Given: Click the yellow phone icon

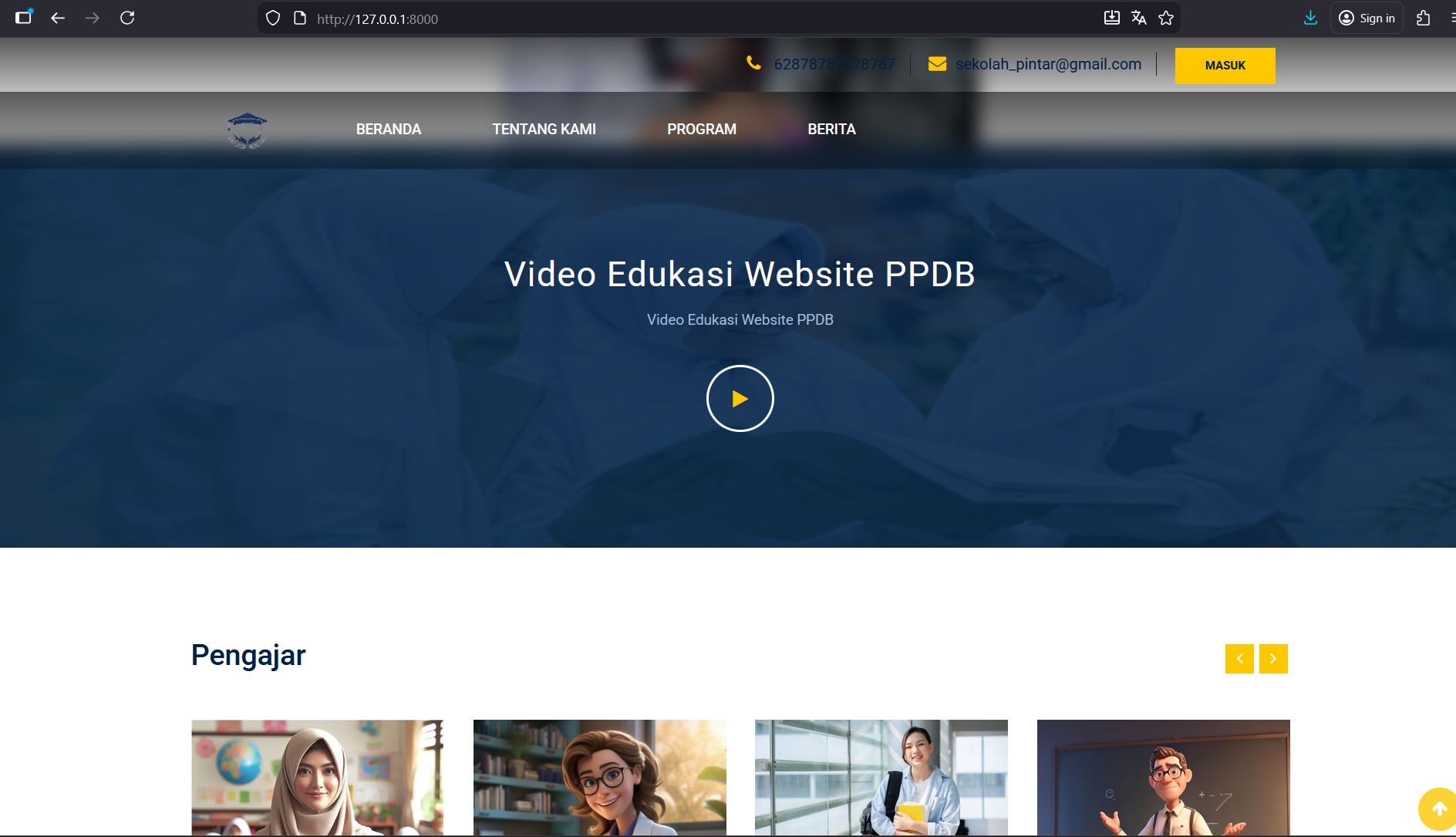Looking at the screenshot, I should (753, 63).
